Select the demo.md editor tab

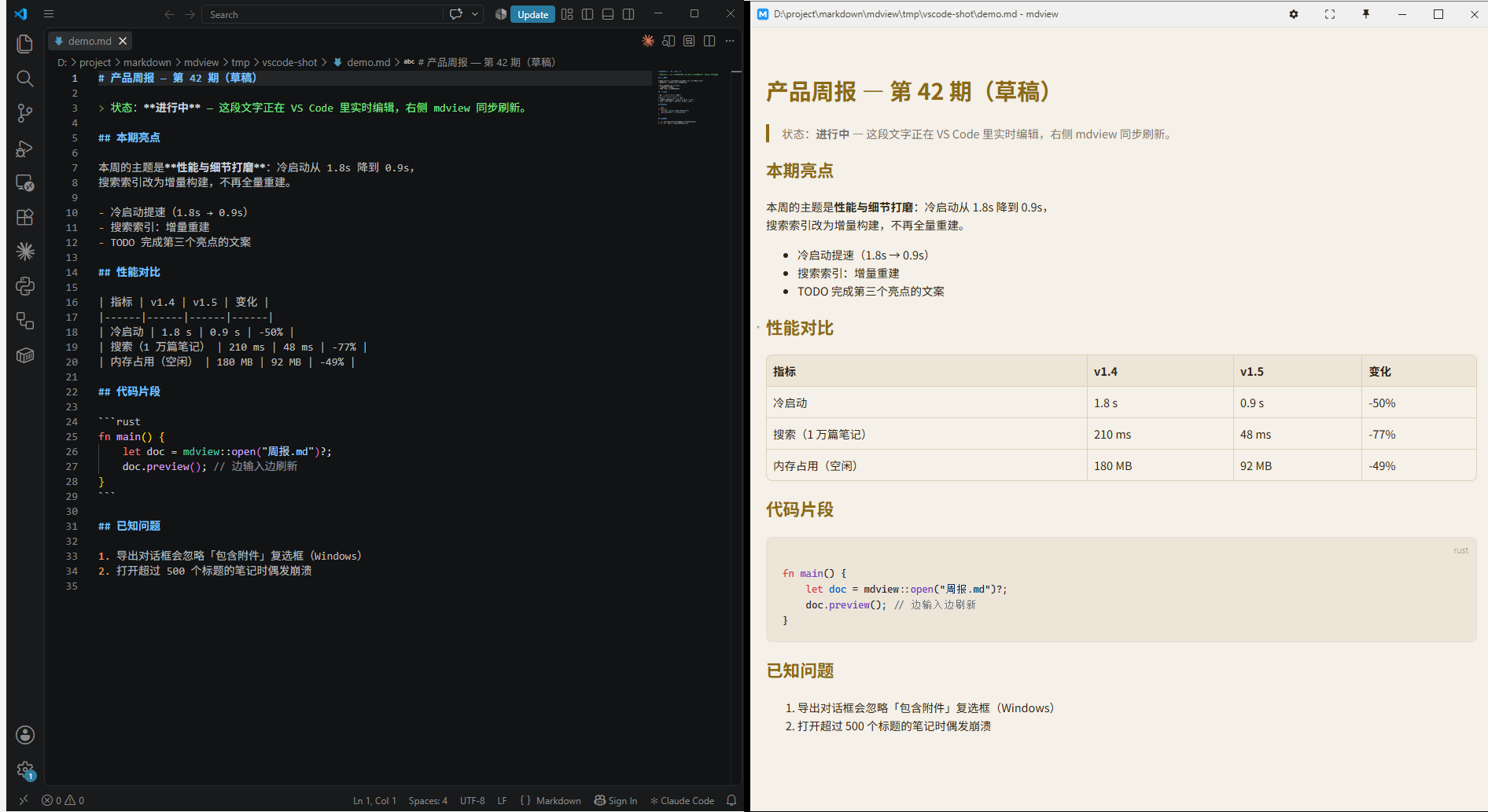pyautogui.click(x=90, y=41)
